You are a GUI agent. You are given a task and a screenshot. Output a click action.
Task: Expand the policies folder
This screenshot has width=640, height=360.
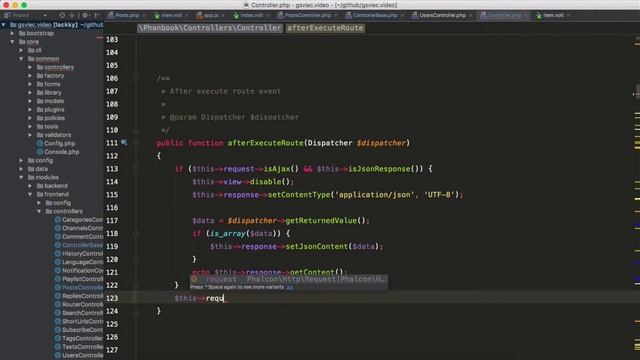click(30, 118)
